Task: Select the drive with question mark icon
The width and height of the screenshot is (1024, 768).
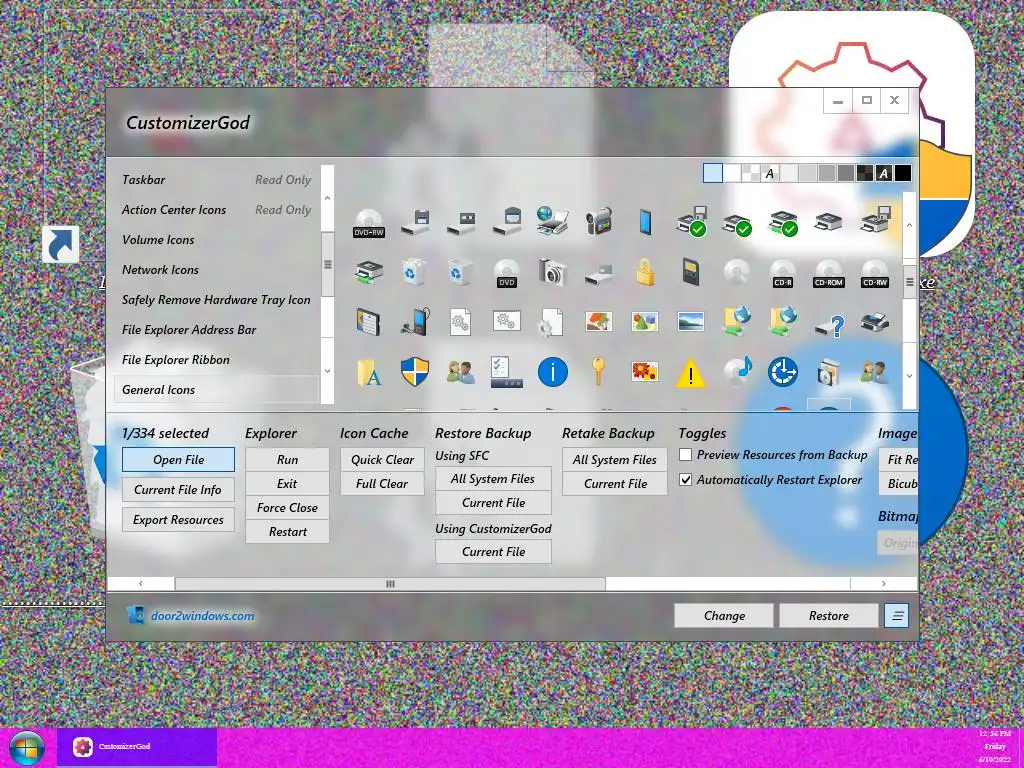Action: click(x=829, y=323)
